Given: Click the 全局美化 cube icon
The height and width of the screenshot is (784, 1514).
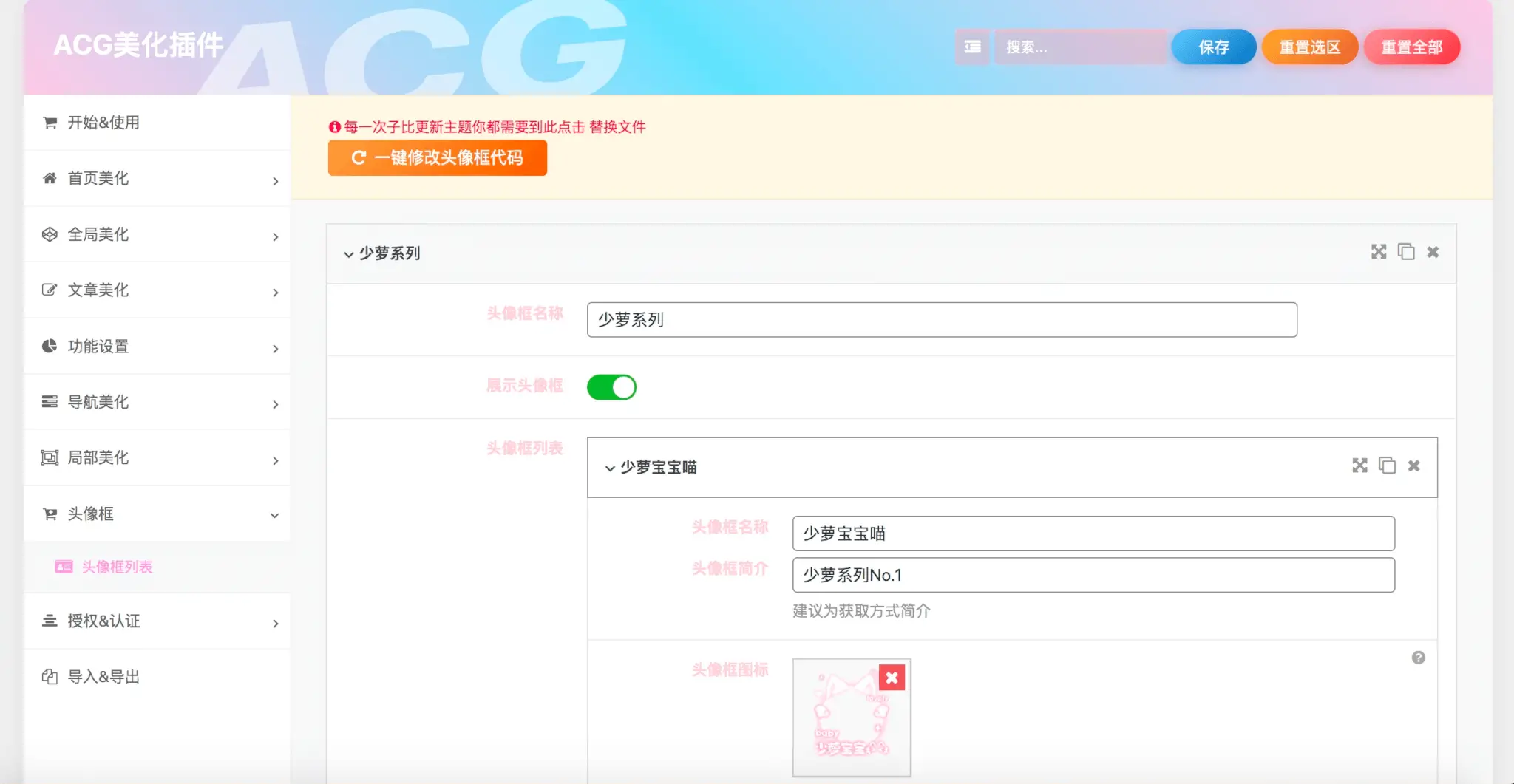Looking at the screenshot, I should tap(50, 234).
